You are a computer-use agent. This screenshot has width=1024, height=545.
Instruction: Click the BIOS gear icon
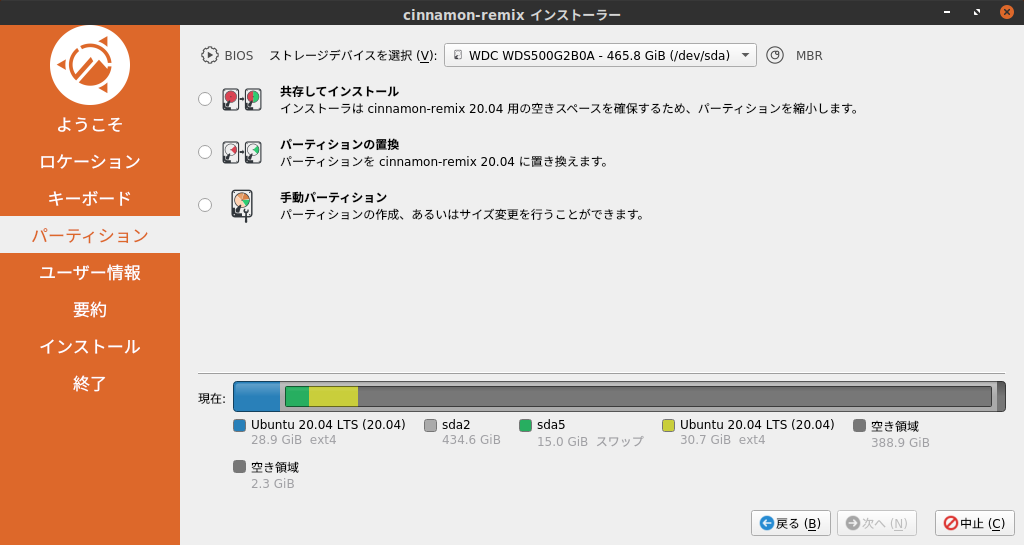click(209, 55)
